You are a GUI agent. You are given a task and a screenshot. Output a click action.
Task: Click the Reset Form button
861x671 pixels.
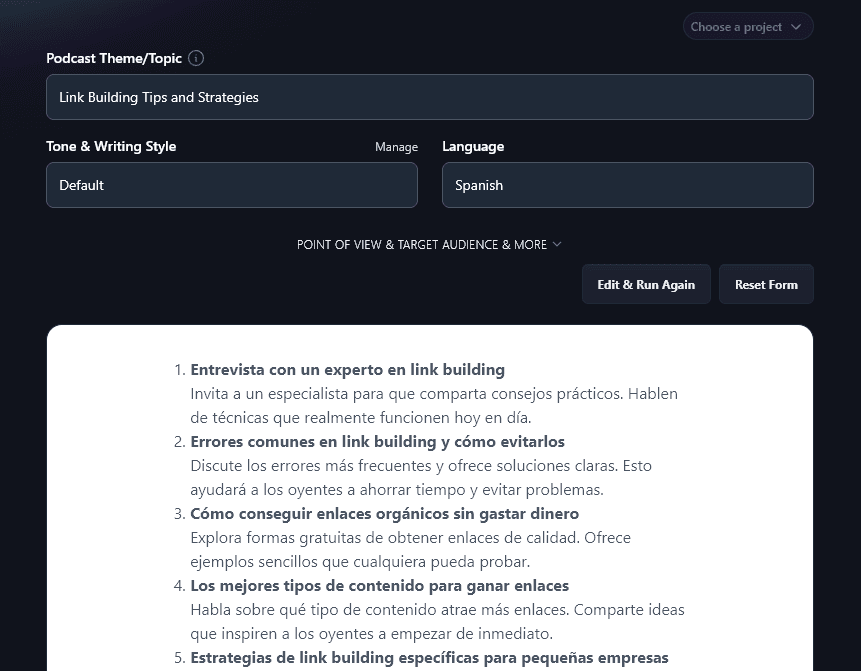tap(766, 284)
